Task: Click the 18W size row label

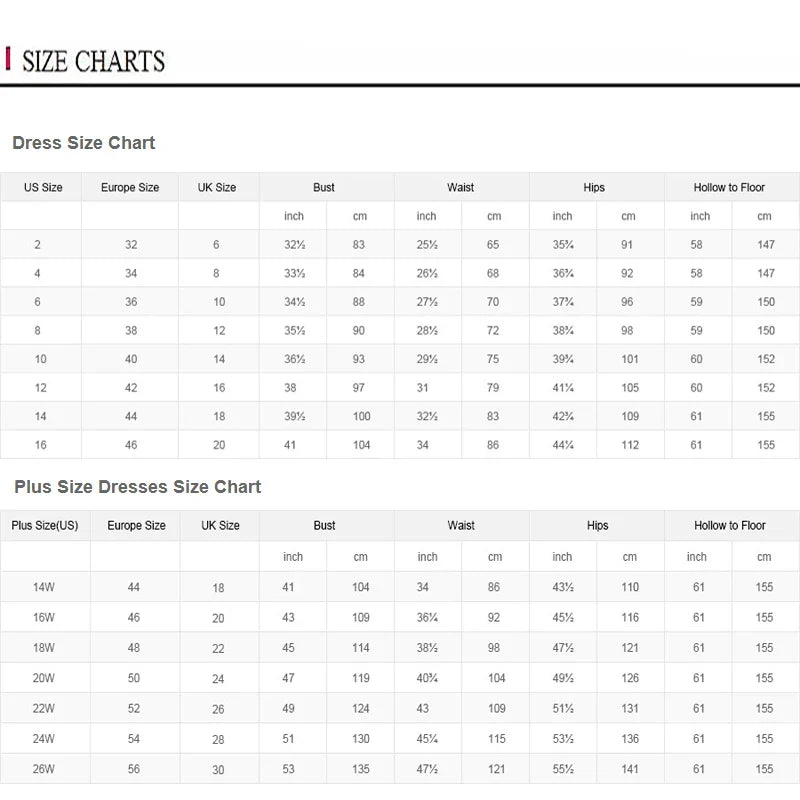Action: [44, 648]
